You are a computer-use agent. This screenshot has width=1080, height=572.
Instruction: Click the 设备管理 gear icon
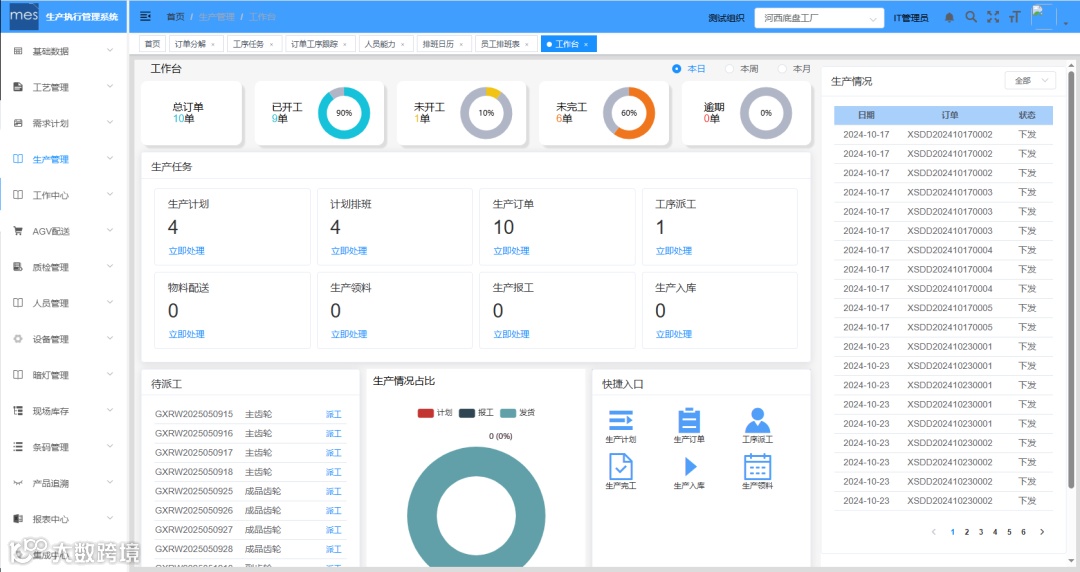(x=18, y=338)
